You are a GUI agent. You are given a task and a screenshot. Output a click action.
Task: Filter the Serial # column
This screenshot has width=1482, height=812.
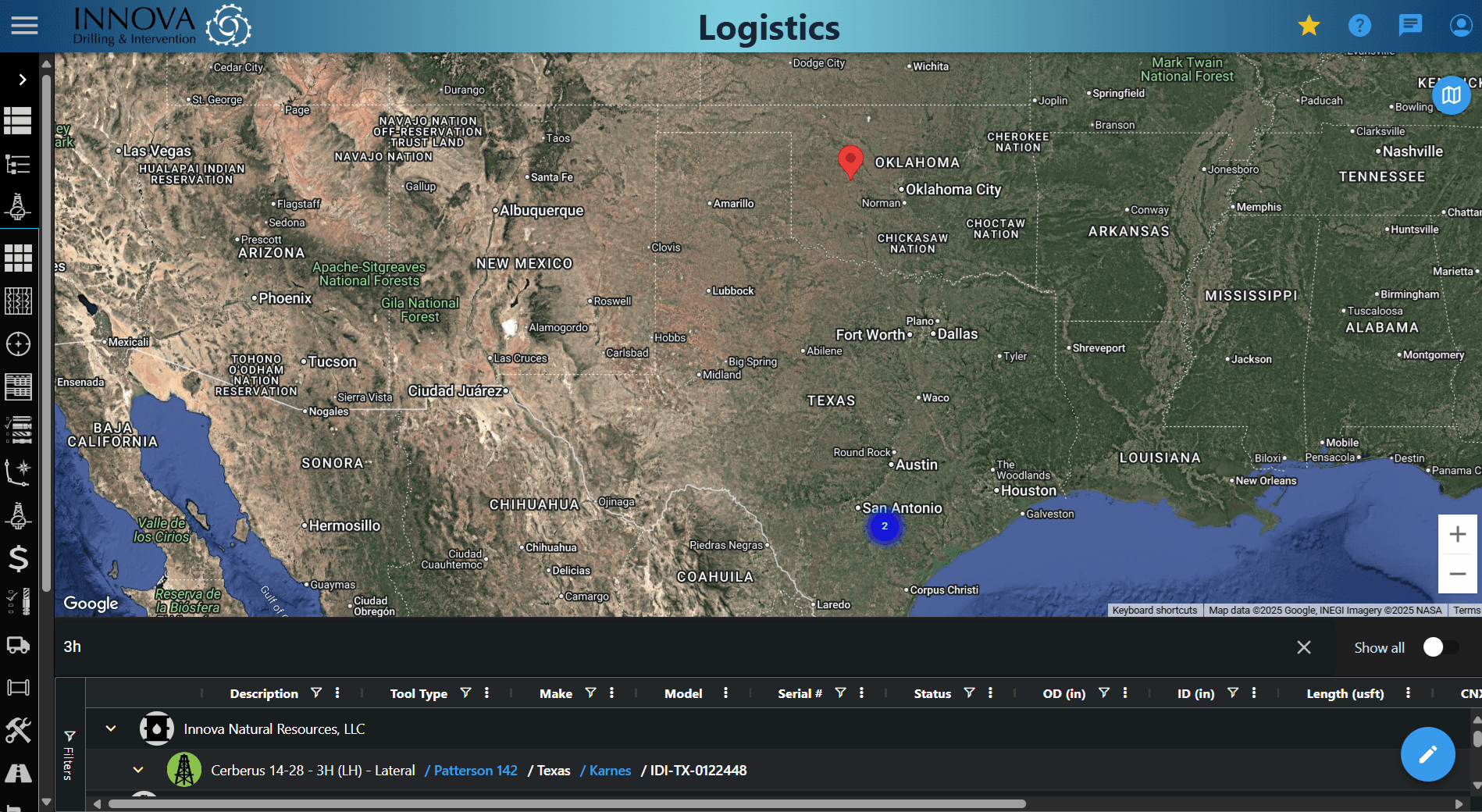[840, 693]
